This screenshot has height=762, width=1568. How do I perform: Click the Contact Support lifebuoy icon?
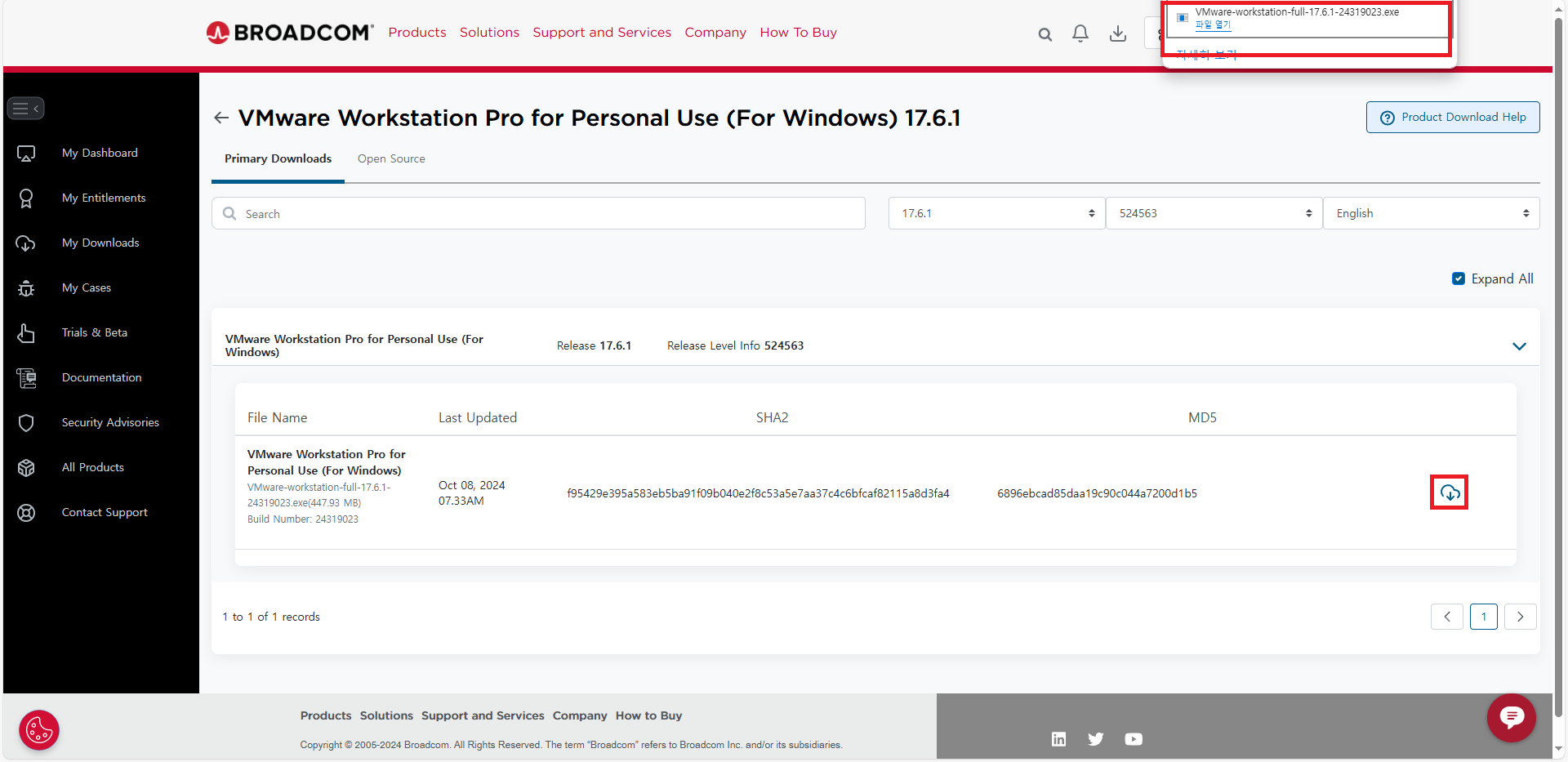[26, 512]
